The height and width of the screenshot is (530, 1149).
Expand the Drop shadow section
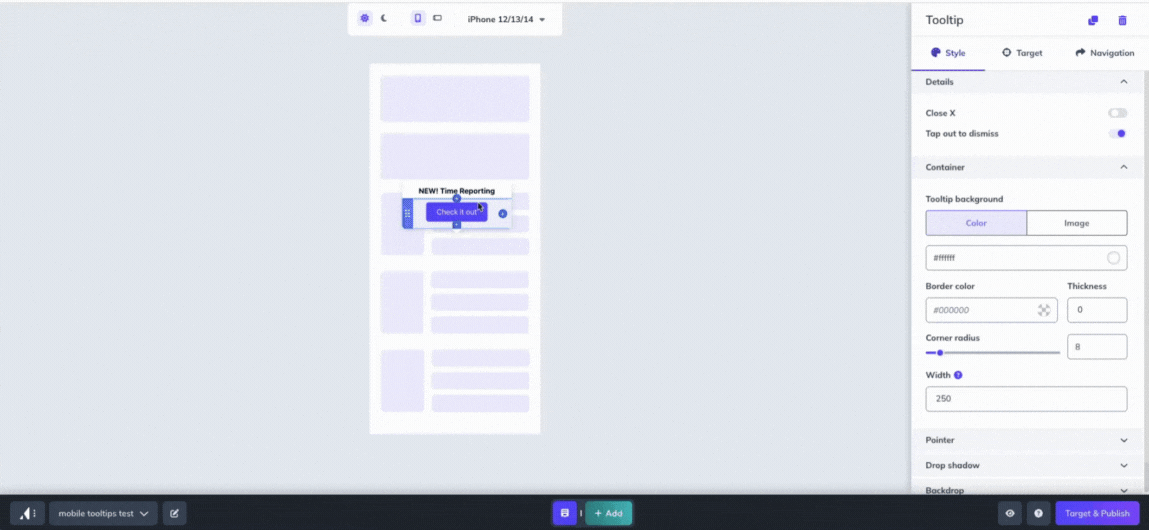pyautogui.click(x=1026, y=465)
